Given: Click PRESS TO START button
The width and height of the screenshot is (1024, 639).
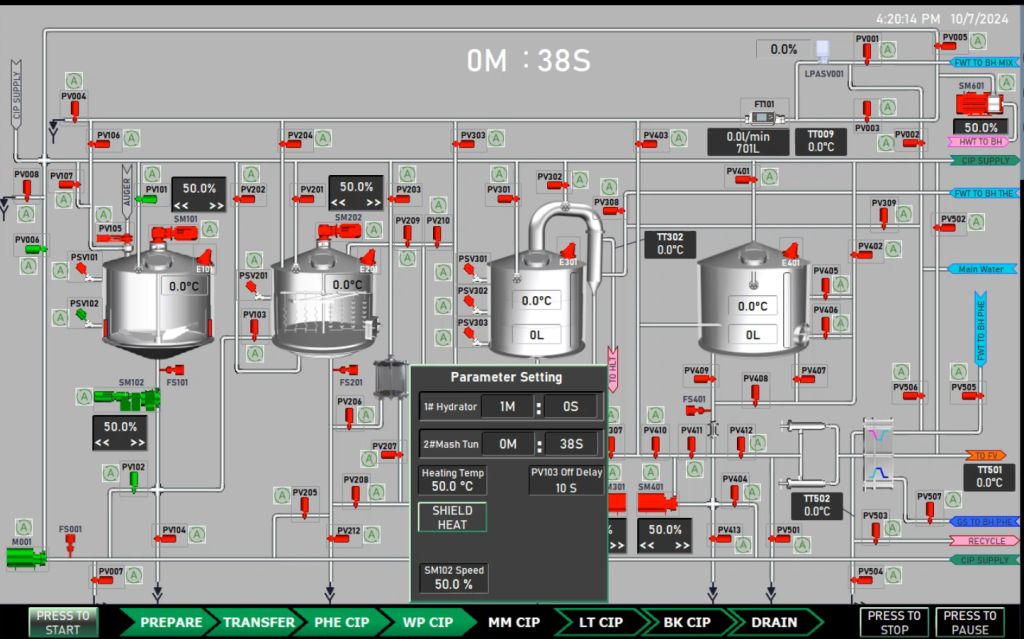Looking at the screenshot, I should click(63, 622).
